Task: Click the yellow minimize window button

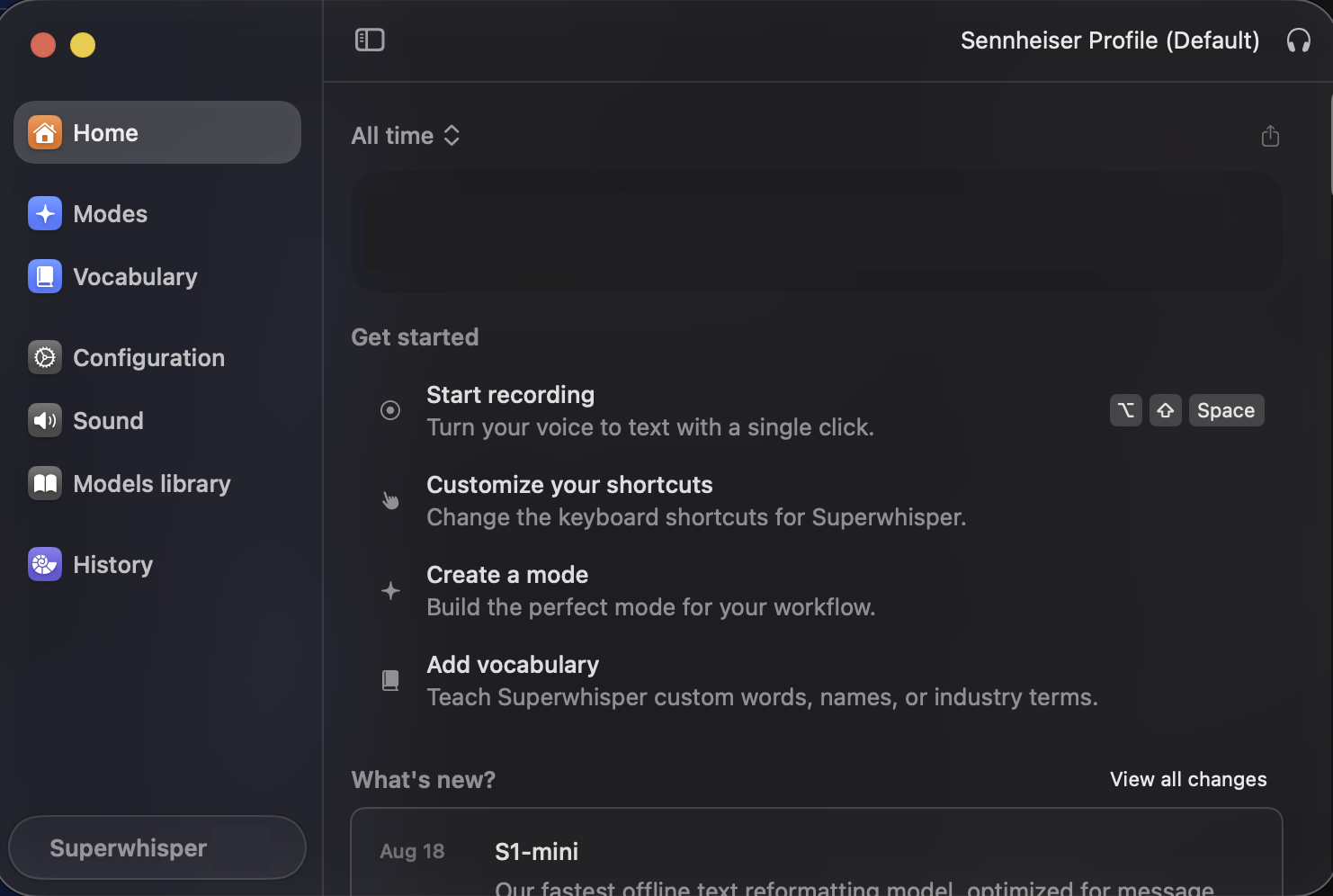Action: (x=83, y=45)
